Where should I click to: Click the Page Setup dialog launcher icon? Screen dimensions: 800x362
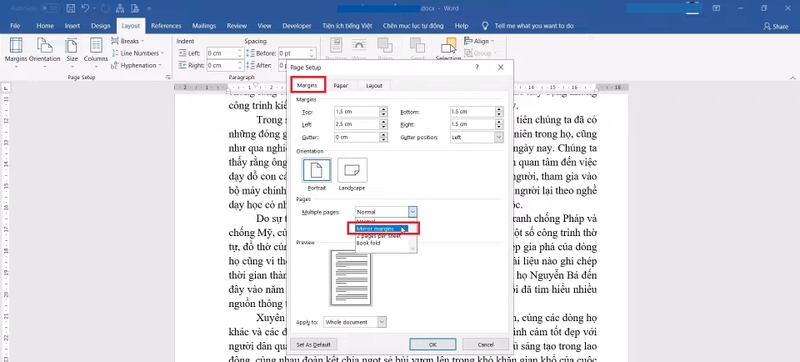168,77
